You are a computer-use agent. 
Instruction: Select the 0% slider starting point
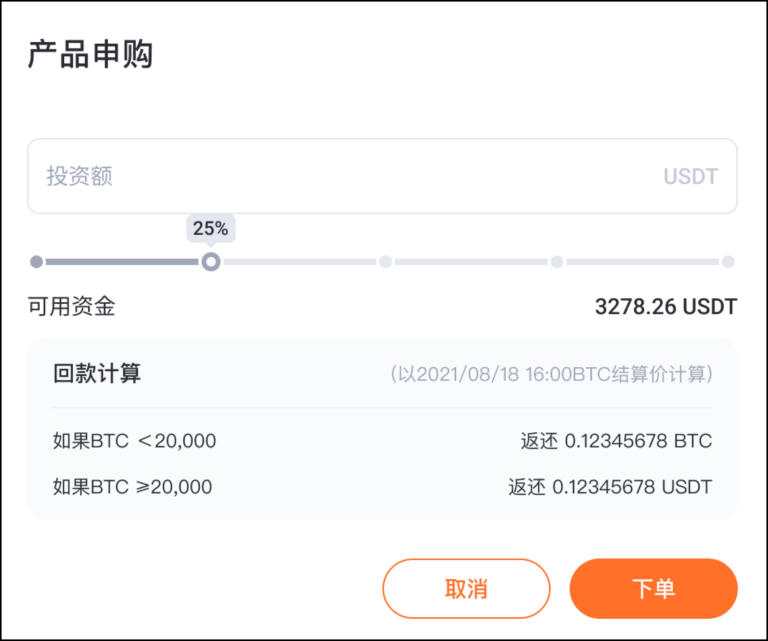pyautogui.click(x=36, y=262)
